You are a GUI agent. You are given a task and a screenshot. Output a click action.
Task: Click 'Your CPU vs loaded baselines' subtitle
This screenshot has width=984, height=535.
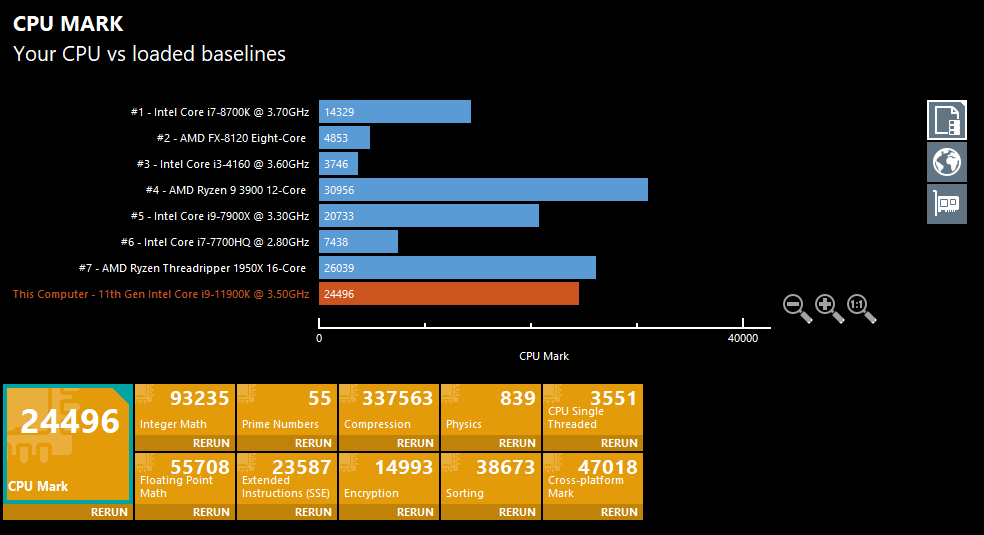pyautogui.click(x=149, y=54)
